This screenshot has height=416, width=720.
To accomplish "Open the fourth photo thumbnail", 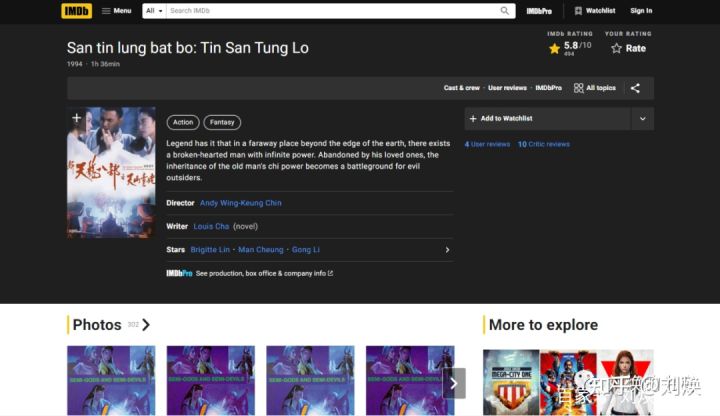I will point(410,381).
